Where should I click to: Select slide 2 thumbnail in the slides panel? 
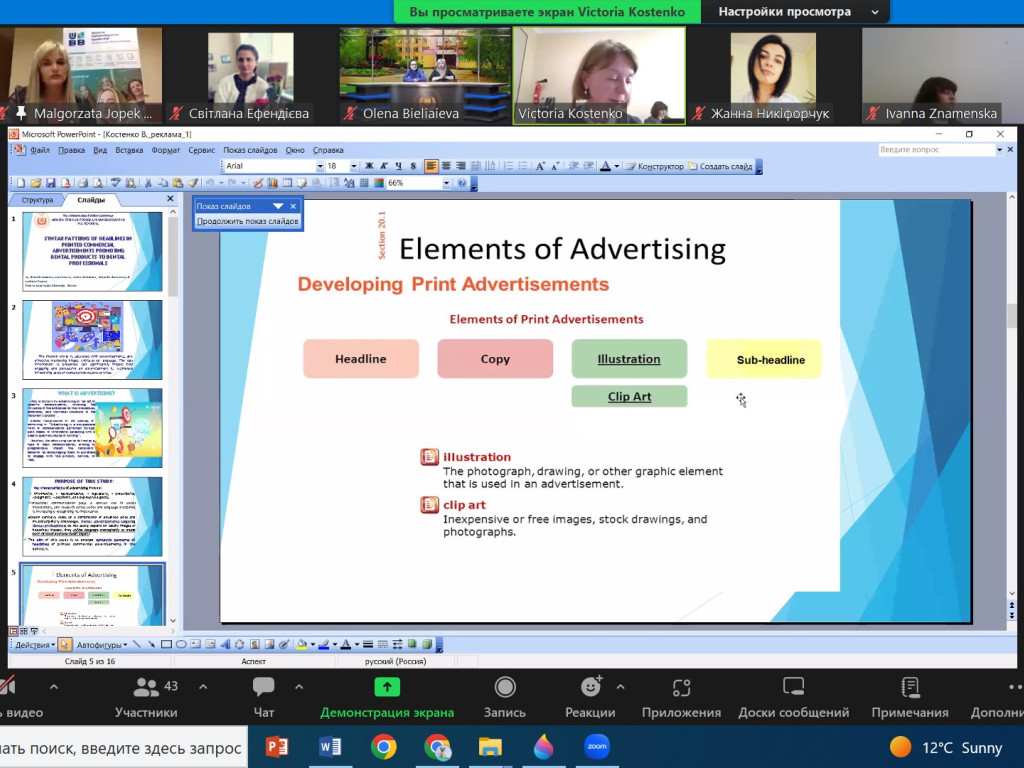92,340
